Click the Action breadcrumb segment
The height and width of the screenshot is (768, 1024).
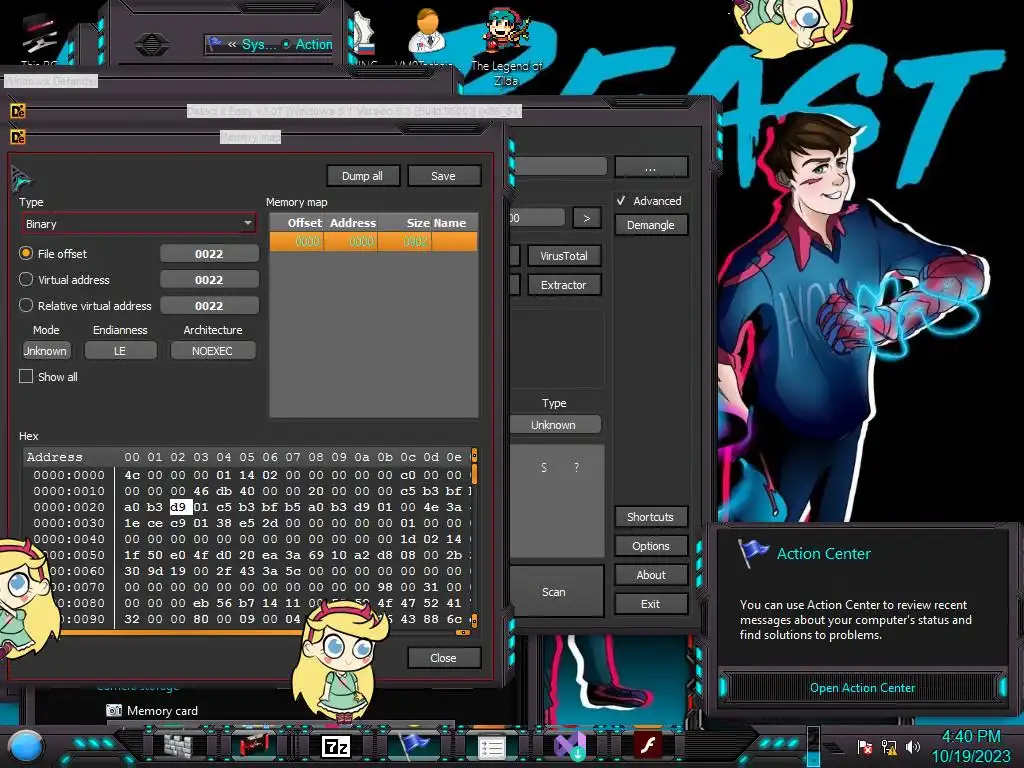(x=313, y=44)
